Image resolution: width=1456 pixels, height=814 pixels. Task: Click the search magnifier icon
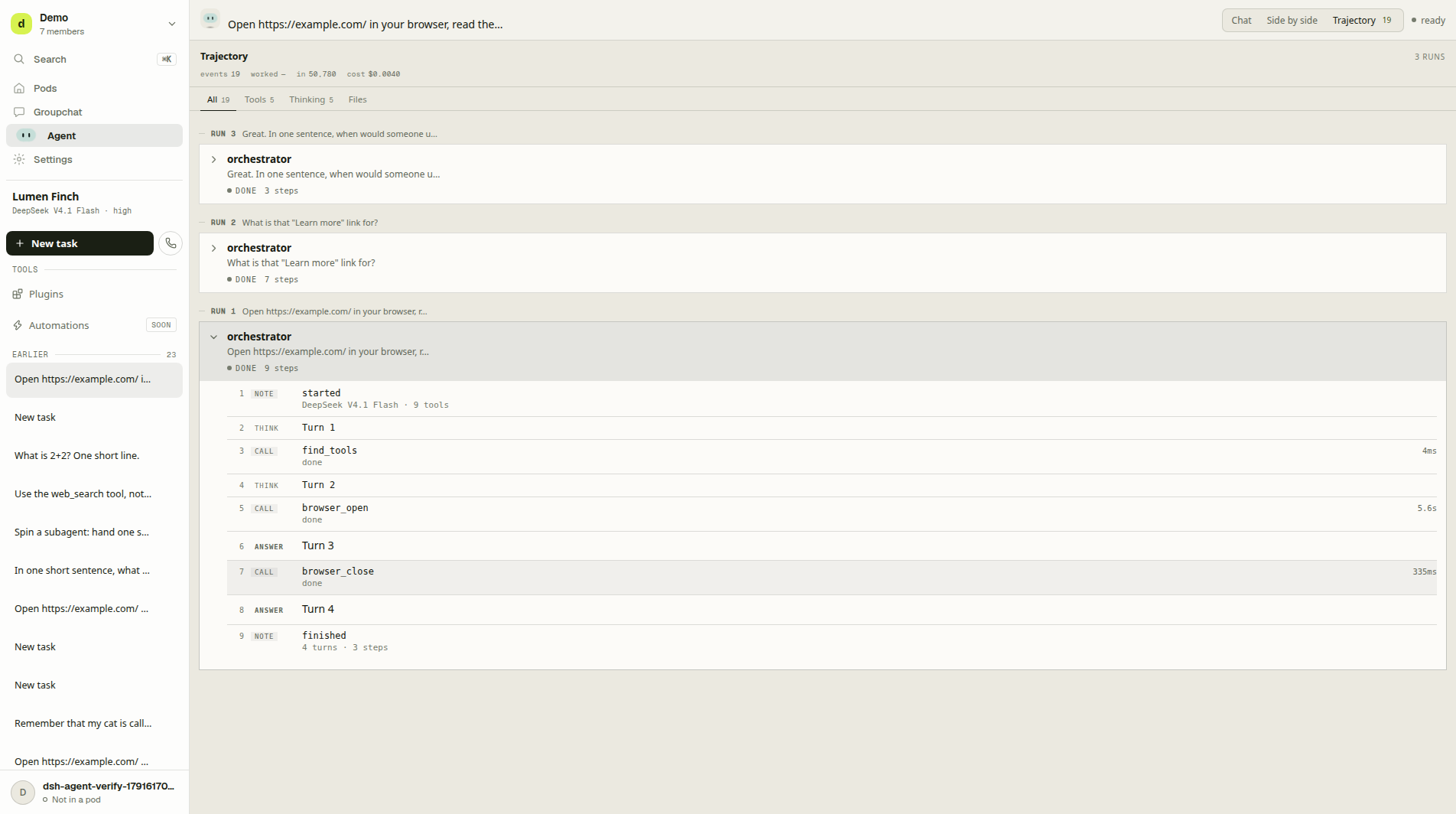point(19,59)
